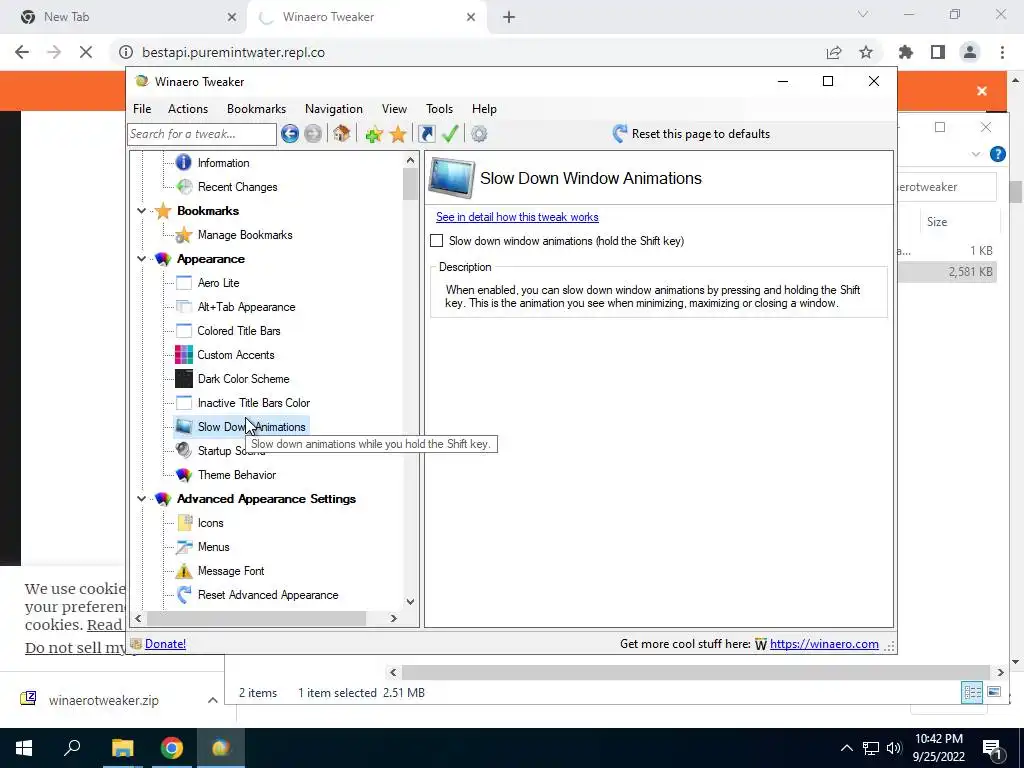Viewport: 1024px width, 768px height.
Task: Add bookmark with the green plus star icon
Action: [374, 135]
